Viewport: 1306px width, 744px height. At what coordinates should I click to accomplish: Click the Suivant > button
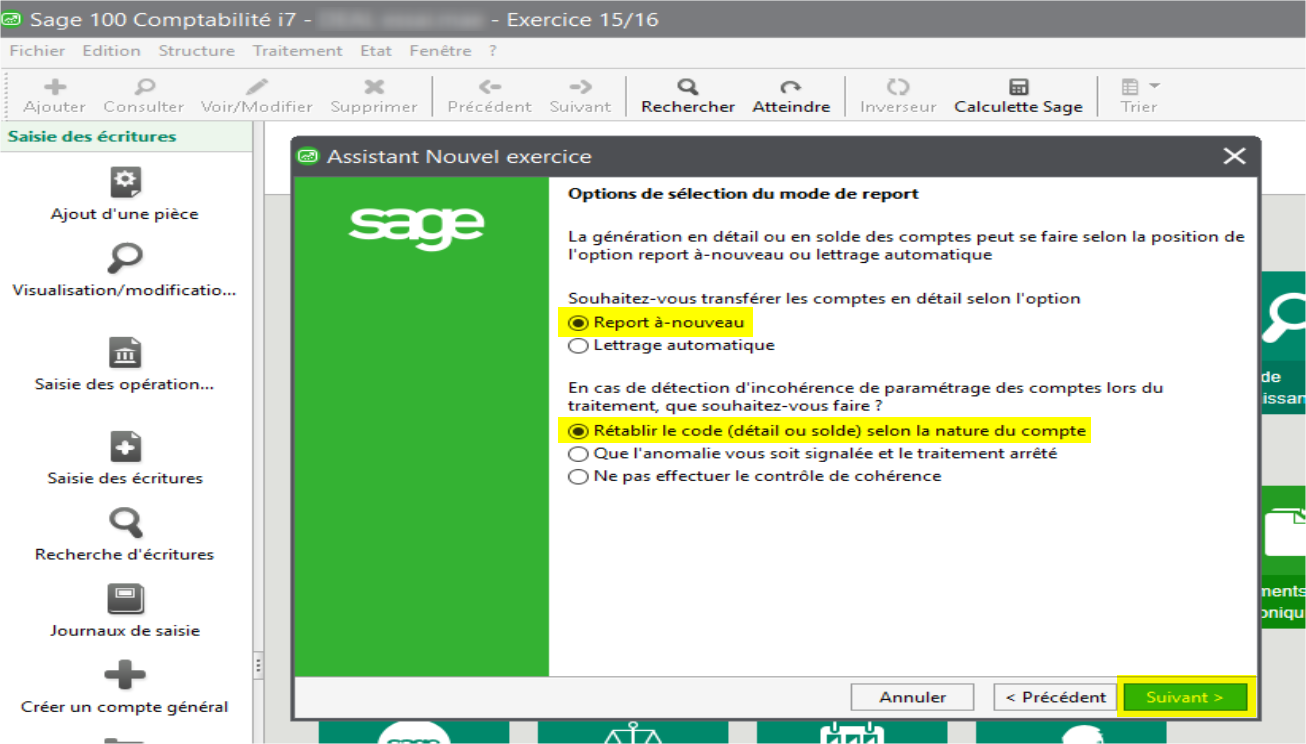1185,697
